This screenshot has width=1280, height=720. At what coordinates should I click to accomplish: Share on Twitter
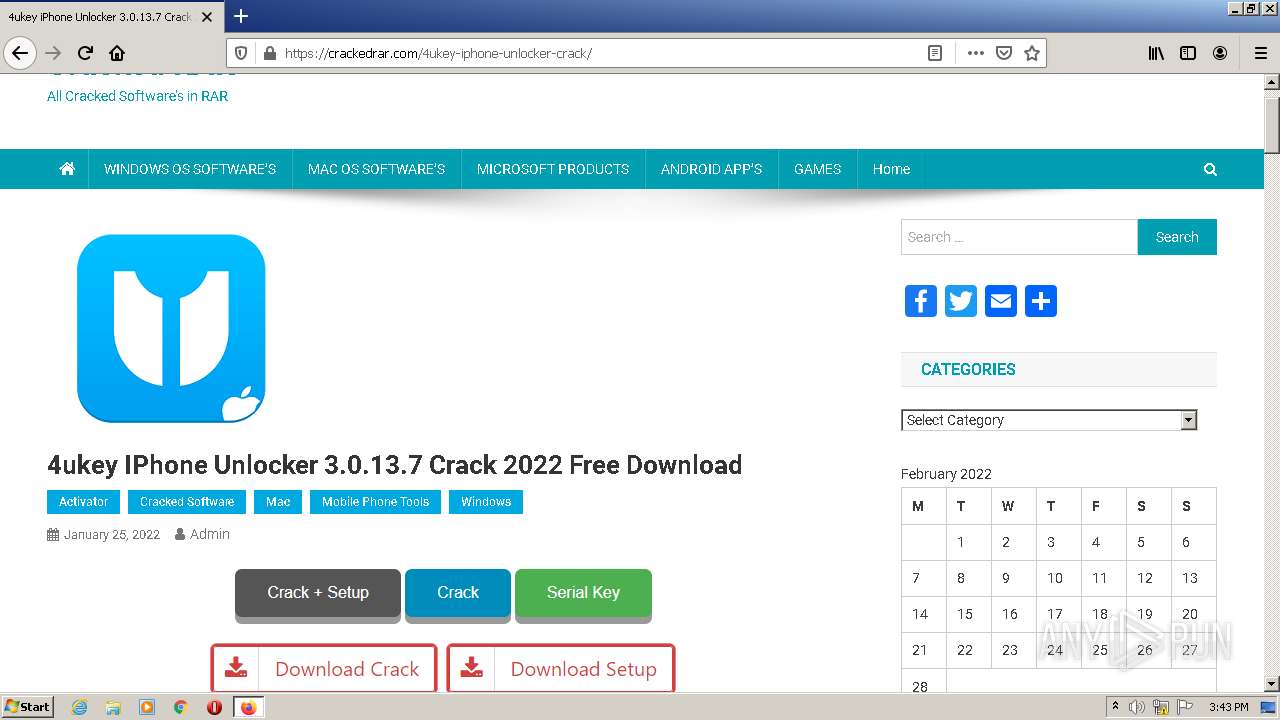(961, 301)
